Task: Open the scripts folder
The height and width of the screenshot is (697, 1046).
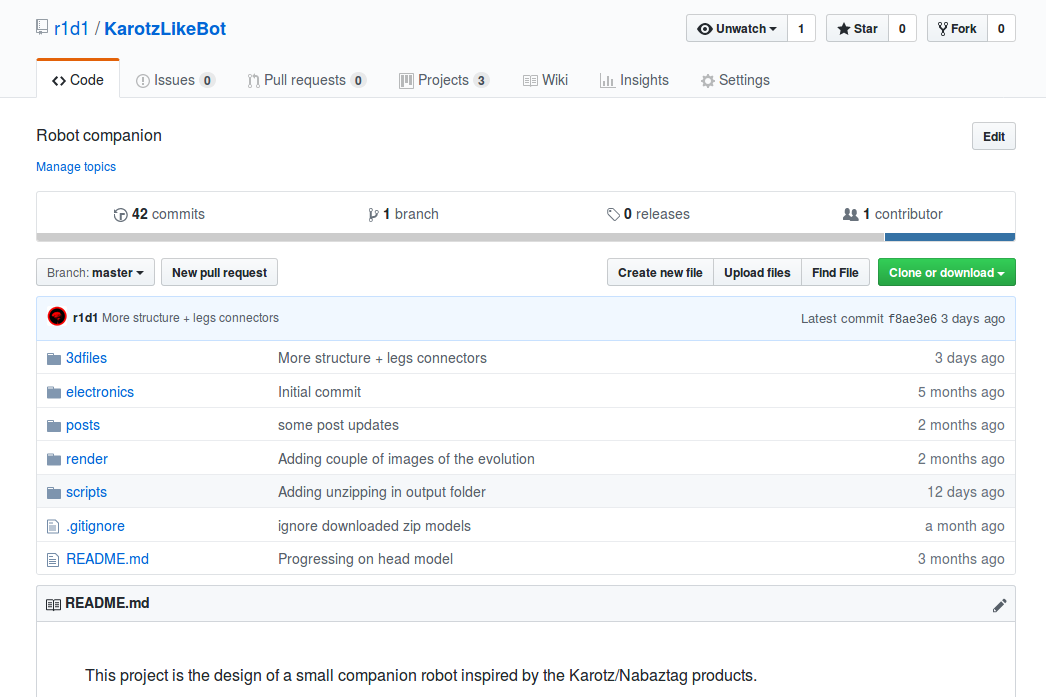Action: click(x=86, y=492)
